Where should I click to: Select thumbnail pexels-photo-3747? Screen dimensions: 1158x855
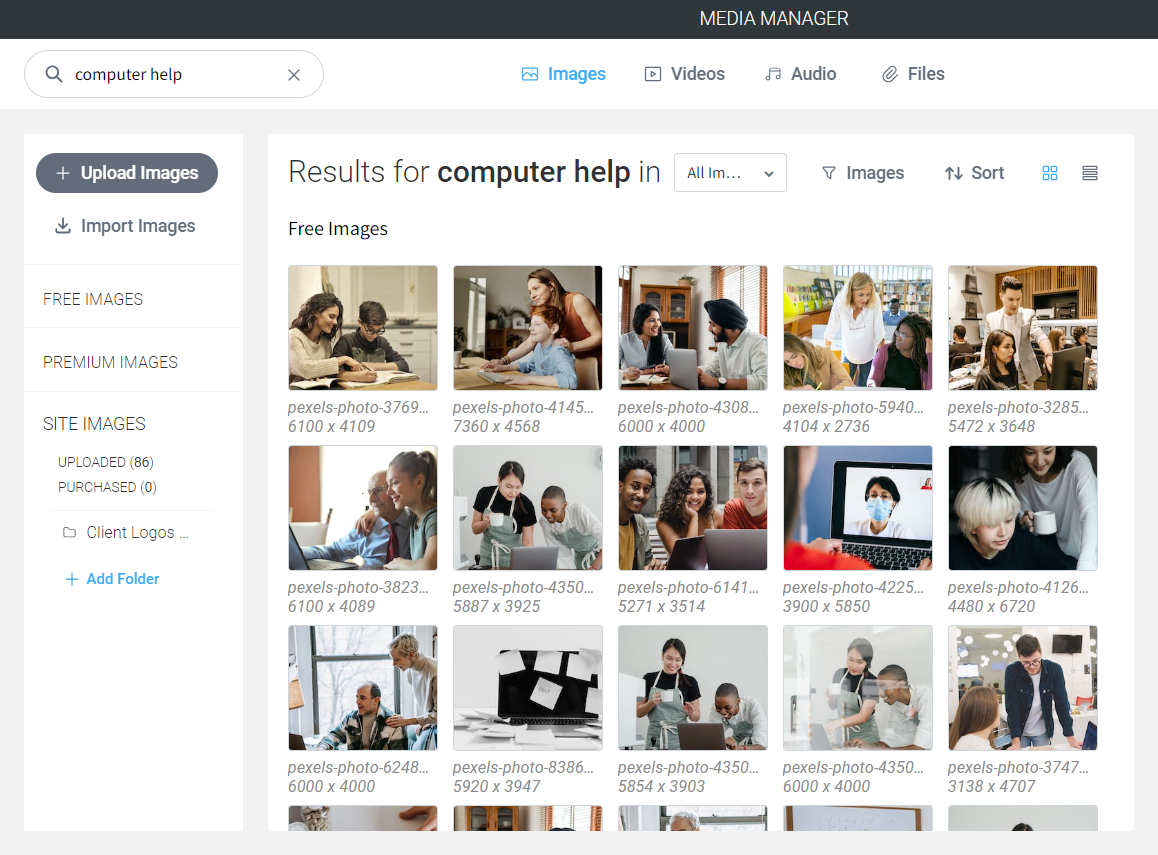pos(1023,688)
